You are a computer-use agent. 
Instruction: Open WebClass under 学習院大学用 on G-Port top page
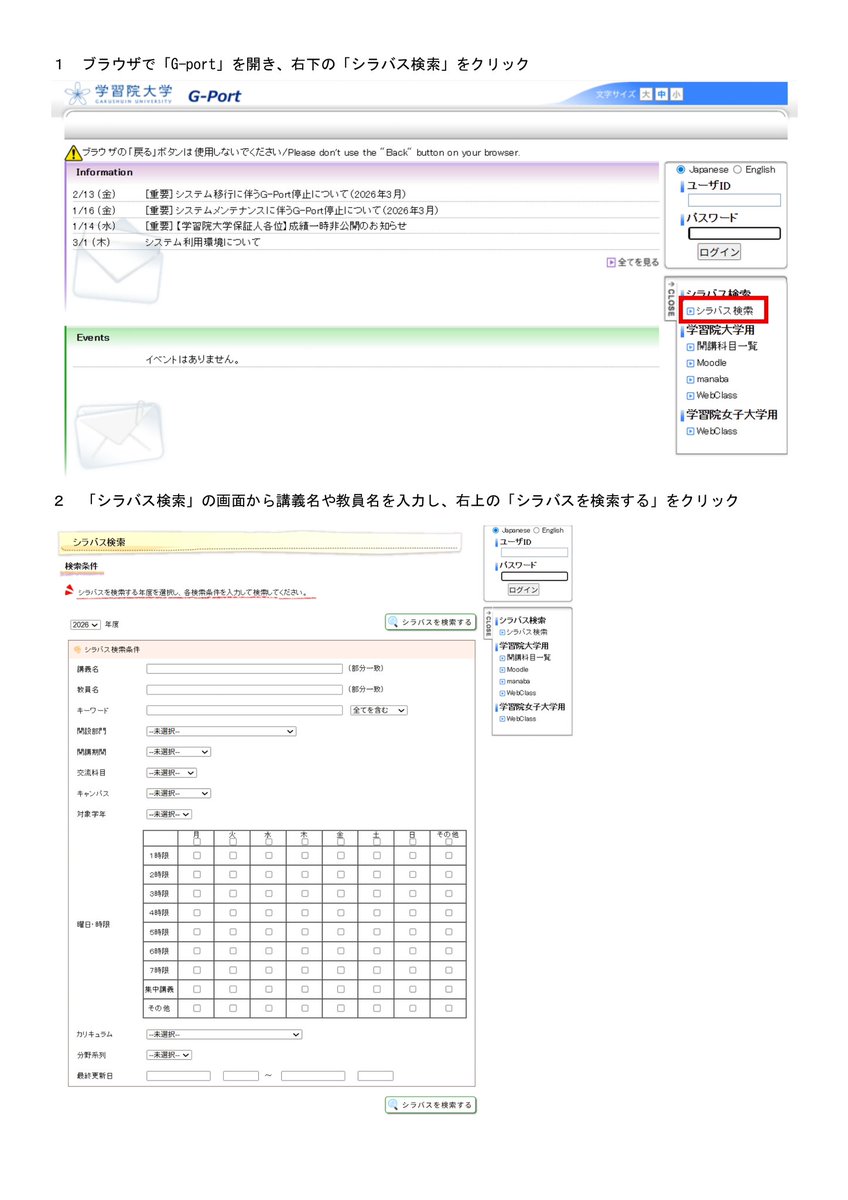click(716, 395)
